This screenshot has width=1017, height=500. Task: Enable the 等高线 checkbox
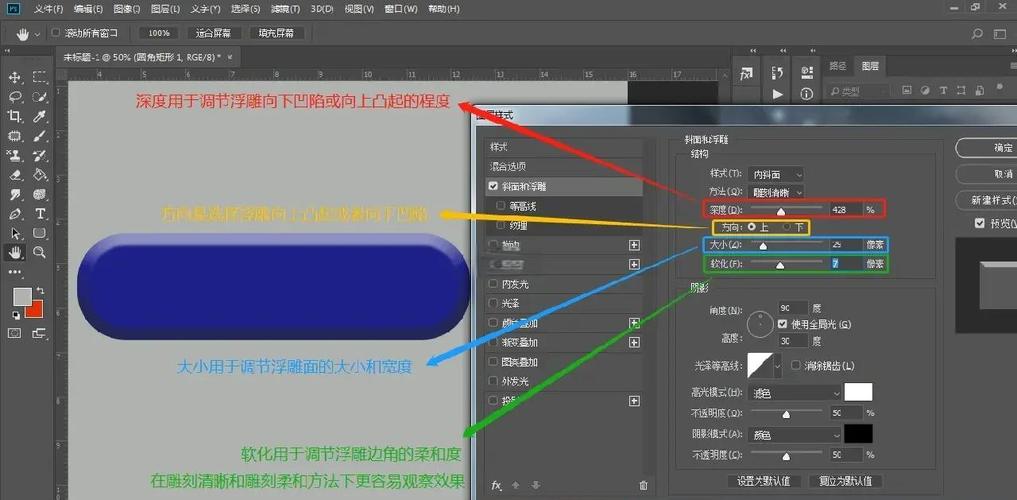(500, 206)
